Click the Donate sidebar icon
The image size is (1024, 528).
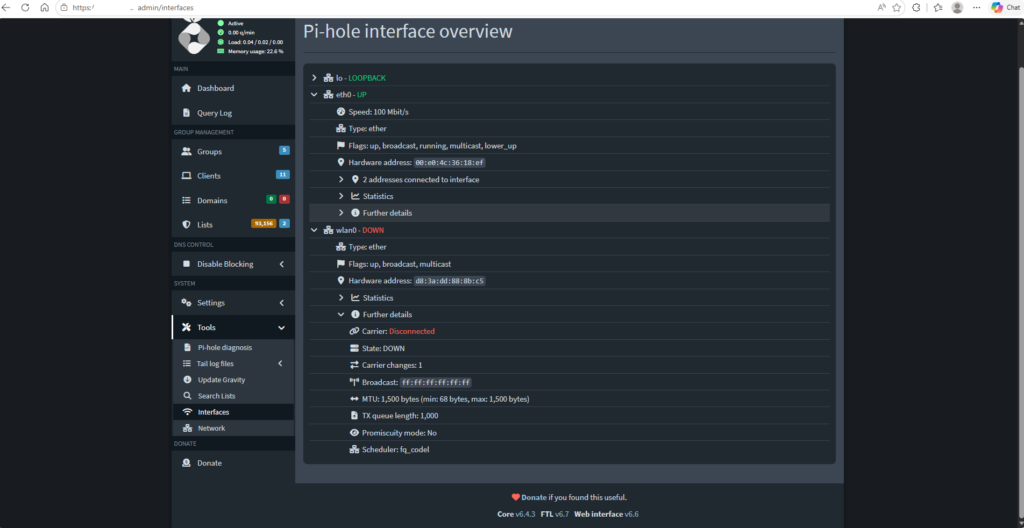tap(186, 463)
